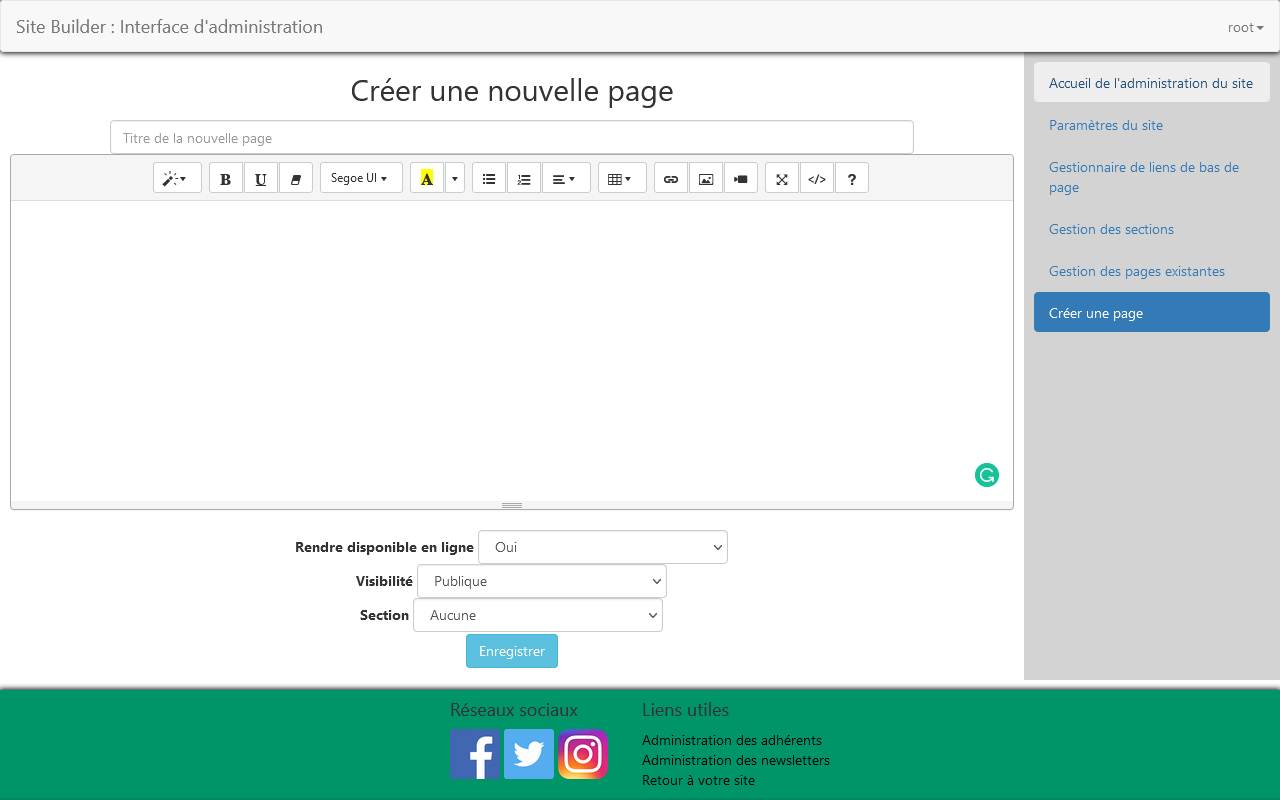Clear font style with eraser icon
The height and width of the screenshot is (800, 1280).
point(296,178)
